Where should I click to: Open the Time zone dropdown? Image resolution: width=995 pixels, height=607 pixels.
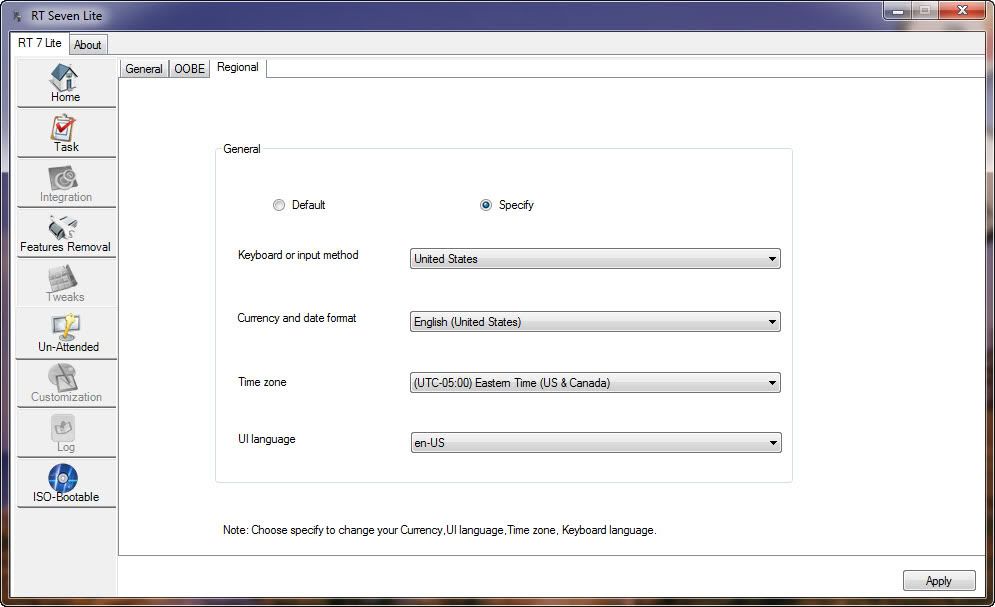point(595,382)
